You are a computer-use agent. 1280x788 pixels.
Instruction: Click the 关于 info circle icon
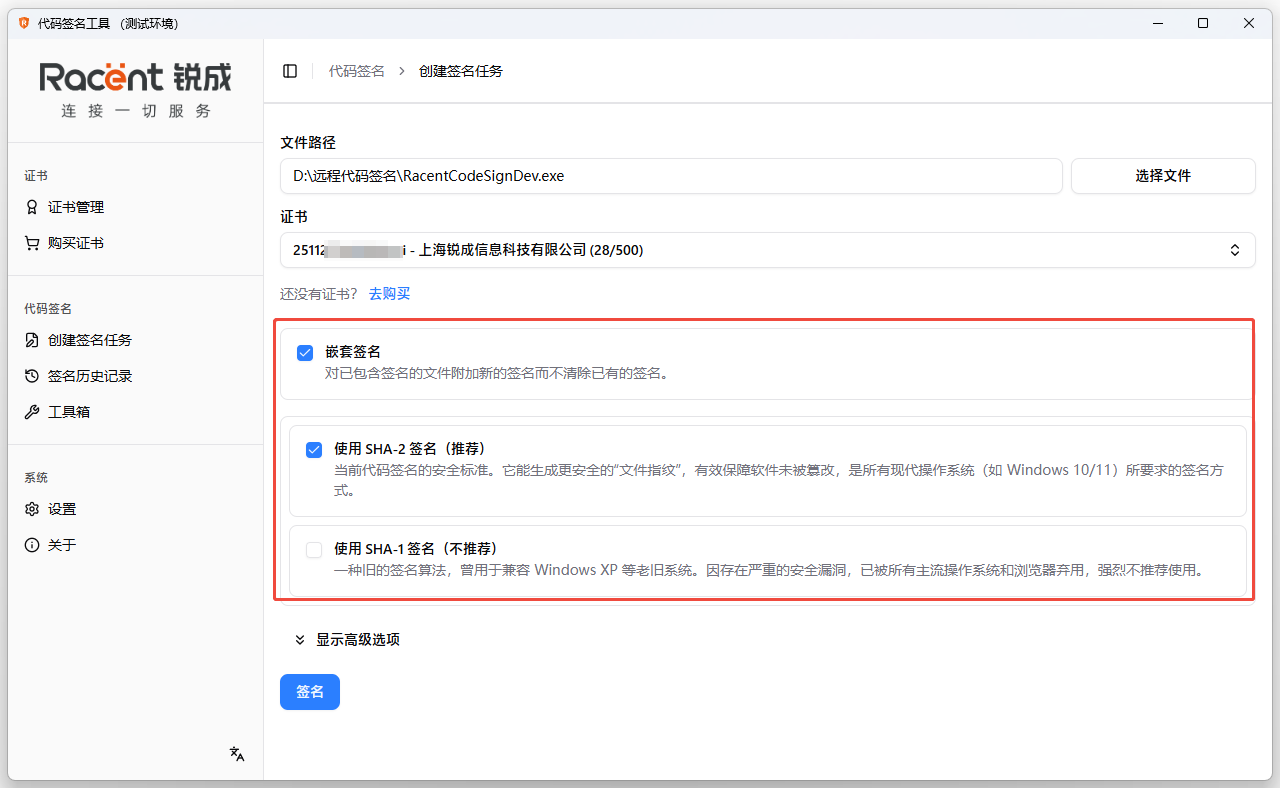point(32,545)
